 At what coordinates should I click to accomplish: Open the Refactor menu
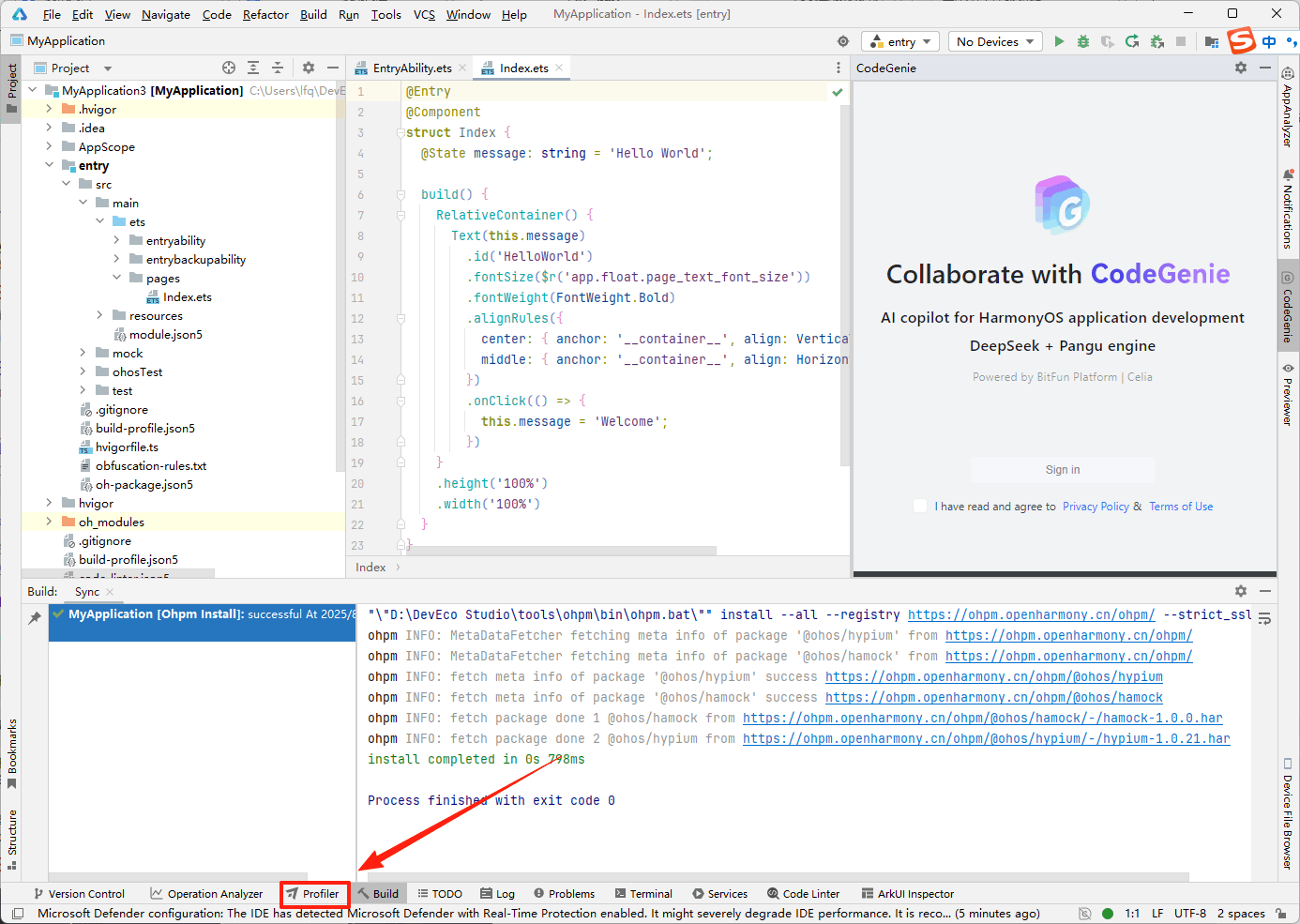tap(265, 14)
